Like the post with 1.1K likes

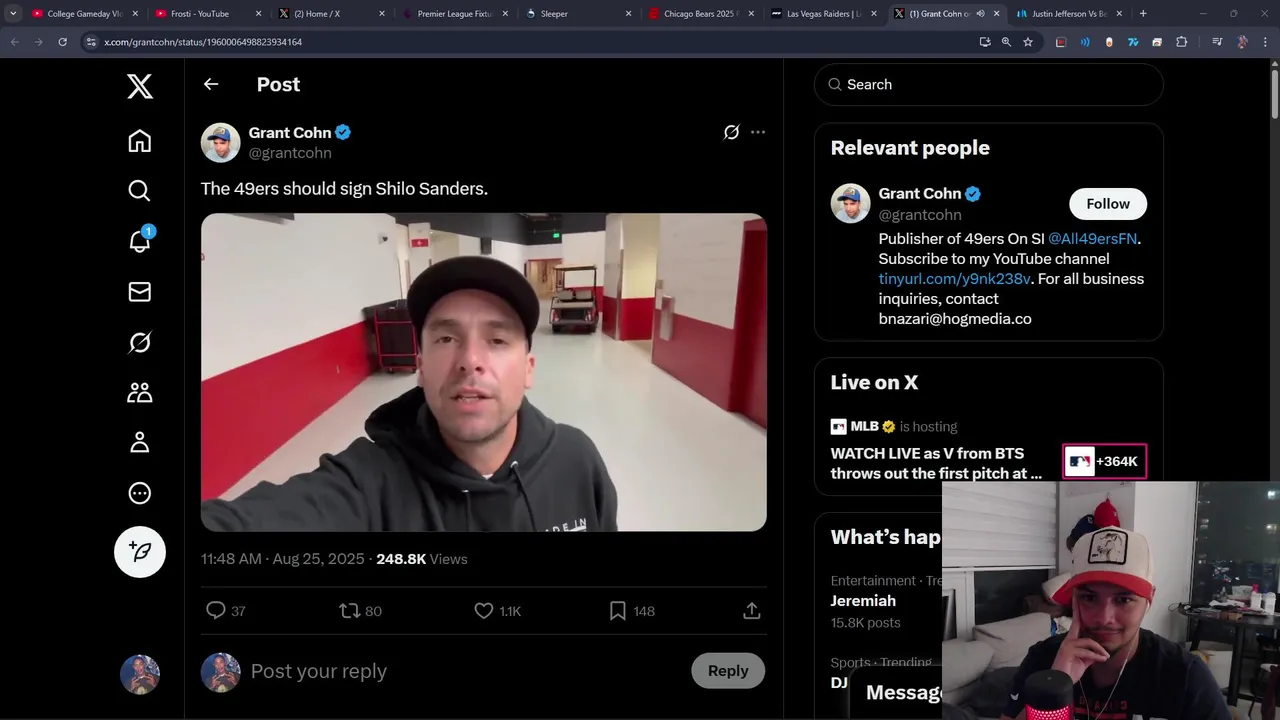pyautogui.click(x=484, y=610)
